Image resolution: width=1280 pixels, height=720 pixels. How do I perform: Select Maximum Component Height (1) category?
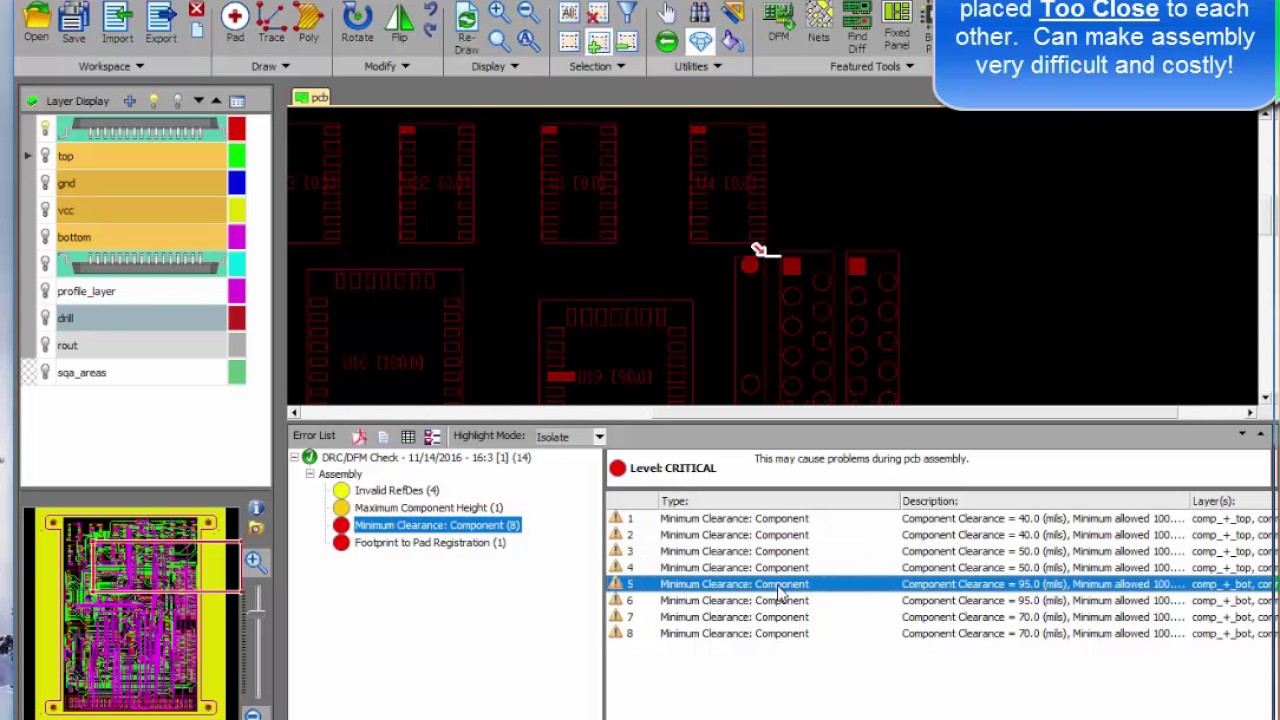pyautogui.click(x=428, y=507)
